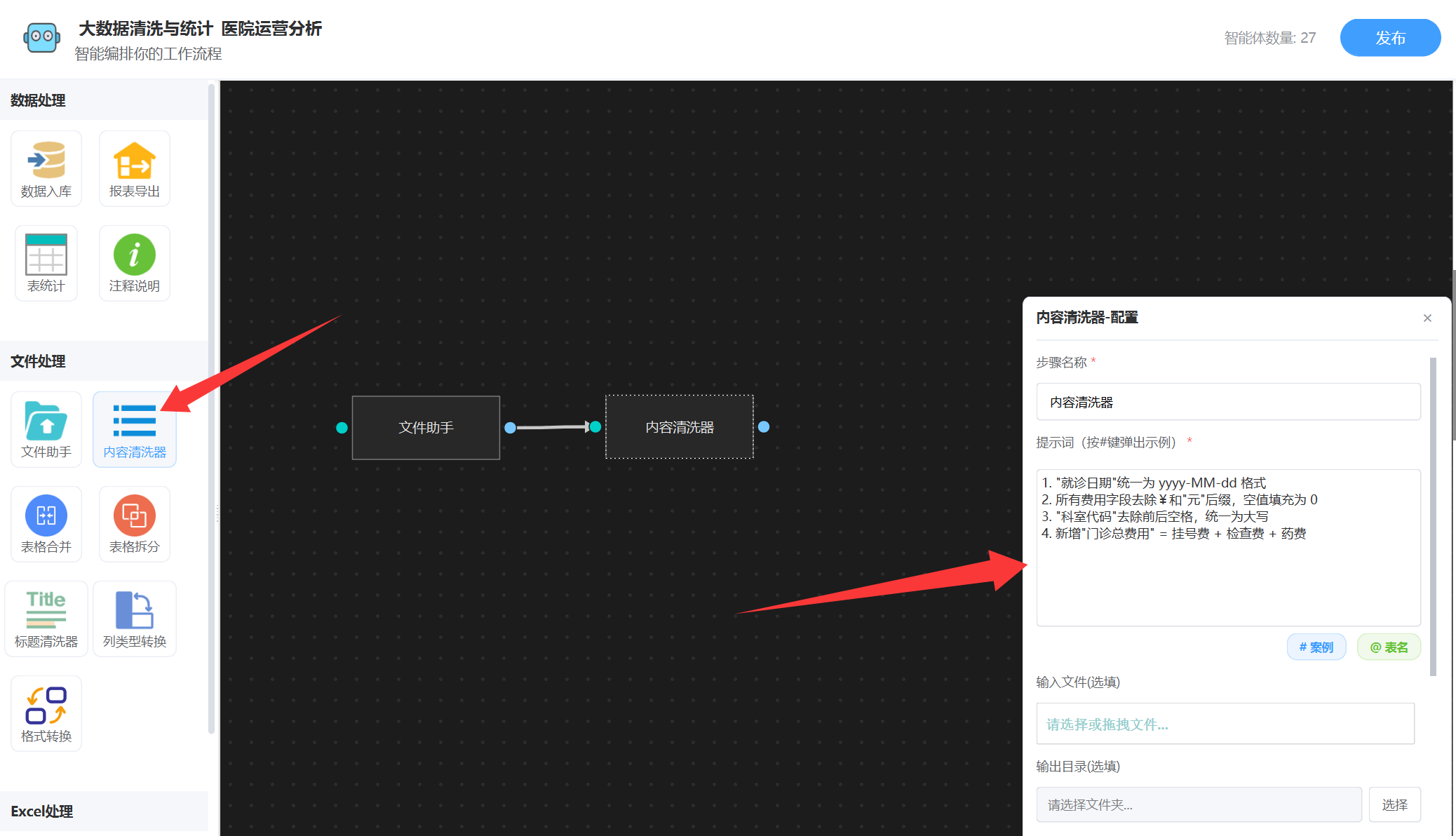This screenshot has height=836, width=1456.
Task: Click the 内容清洗器-配置 panel title
Action: (x=1087, y=318)
